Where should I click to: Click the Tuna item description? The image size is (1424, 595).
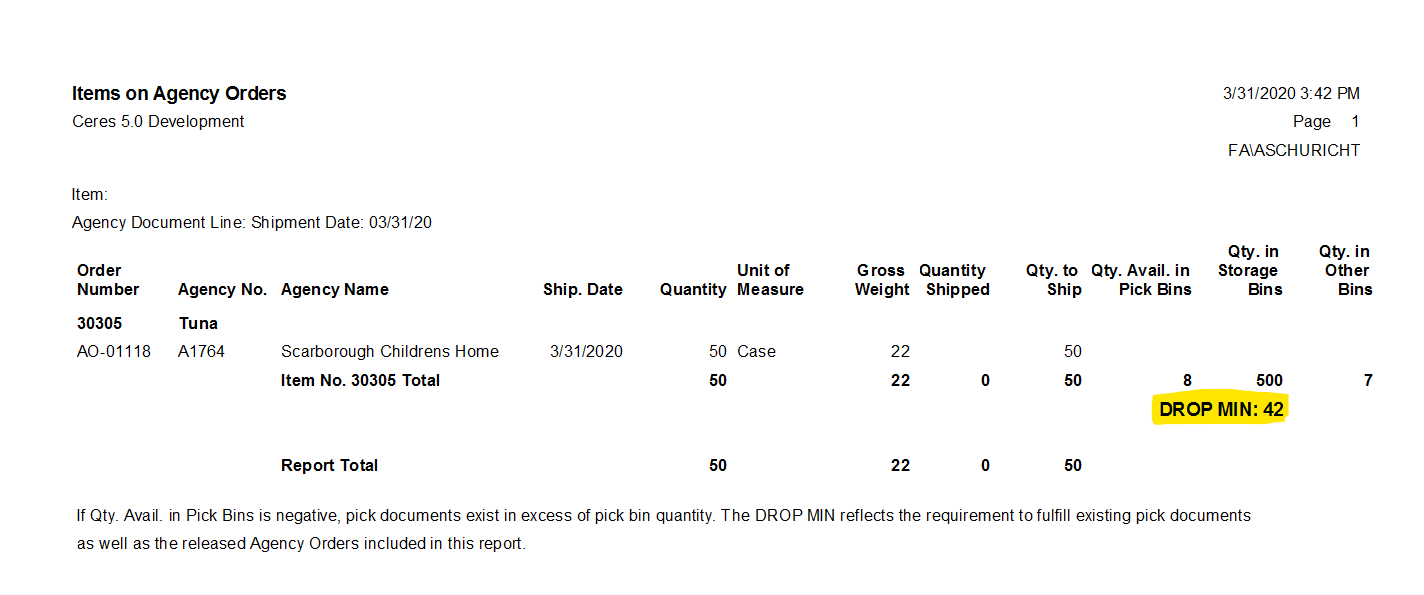coord(198,324)
